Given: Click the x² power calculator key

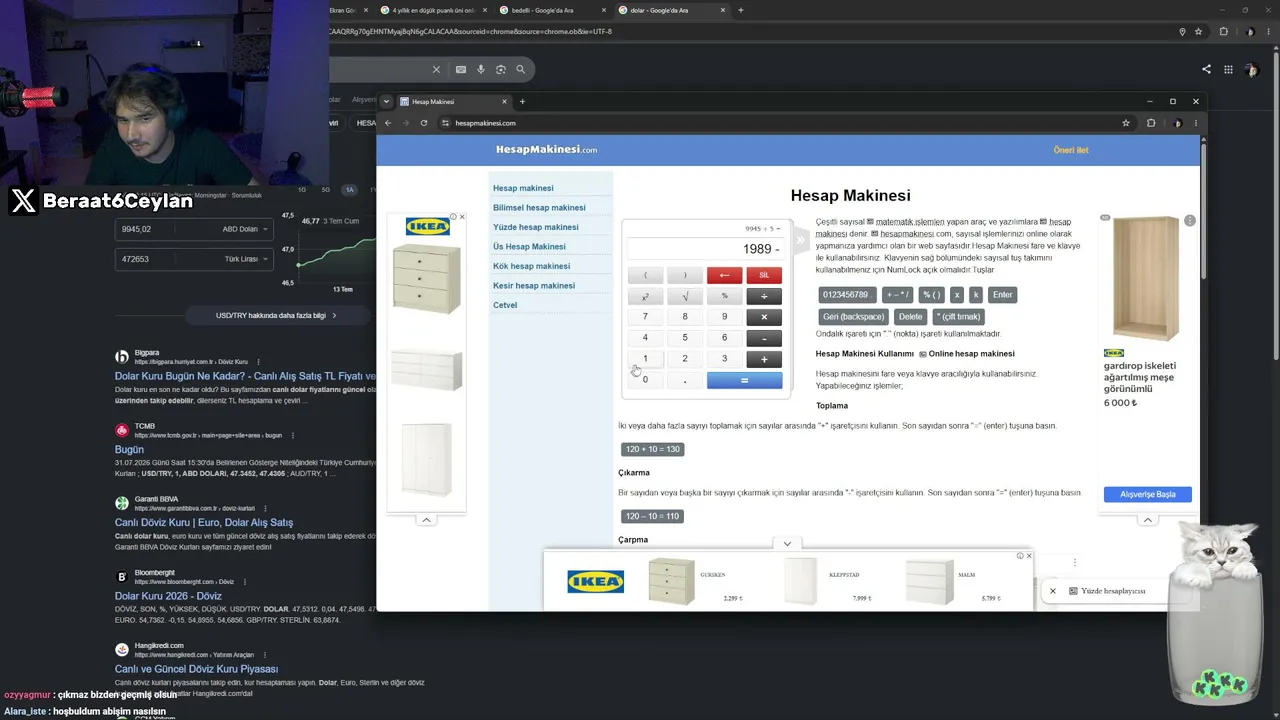Looking at the screenshot, I should coord(645,296).
